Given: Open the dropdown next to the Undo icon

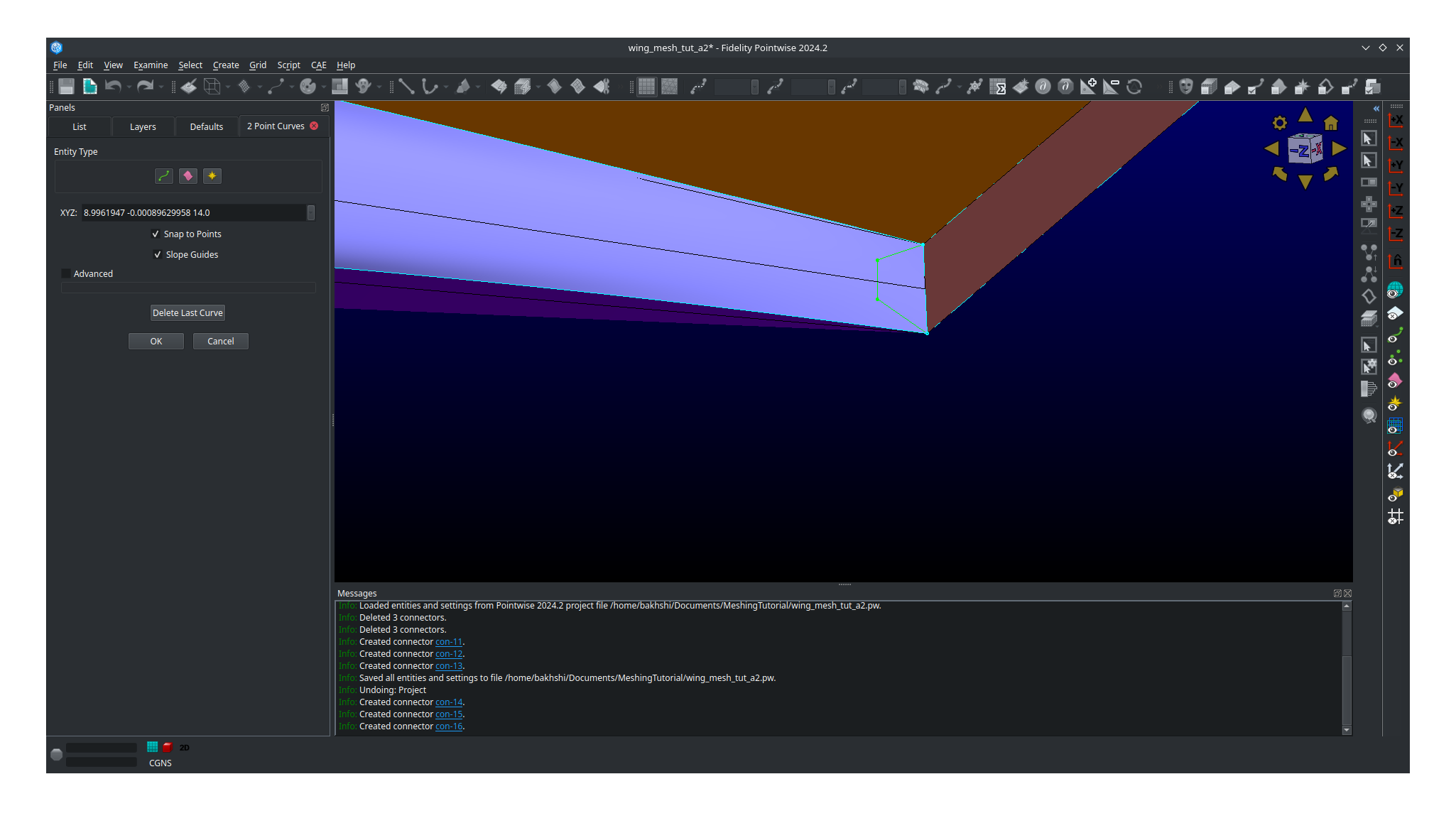Looking at the screenshot, I should (129, 86).
